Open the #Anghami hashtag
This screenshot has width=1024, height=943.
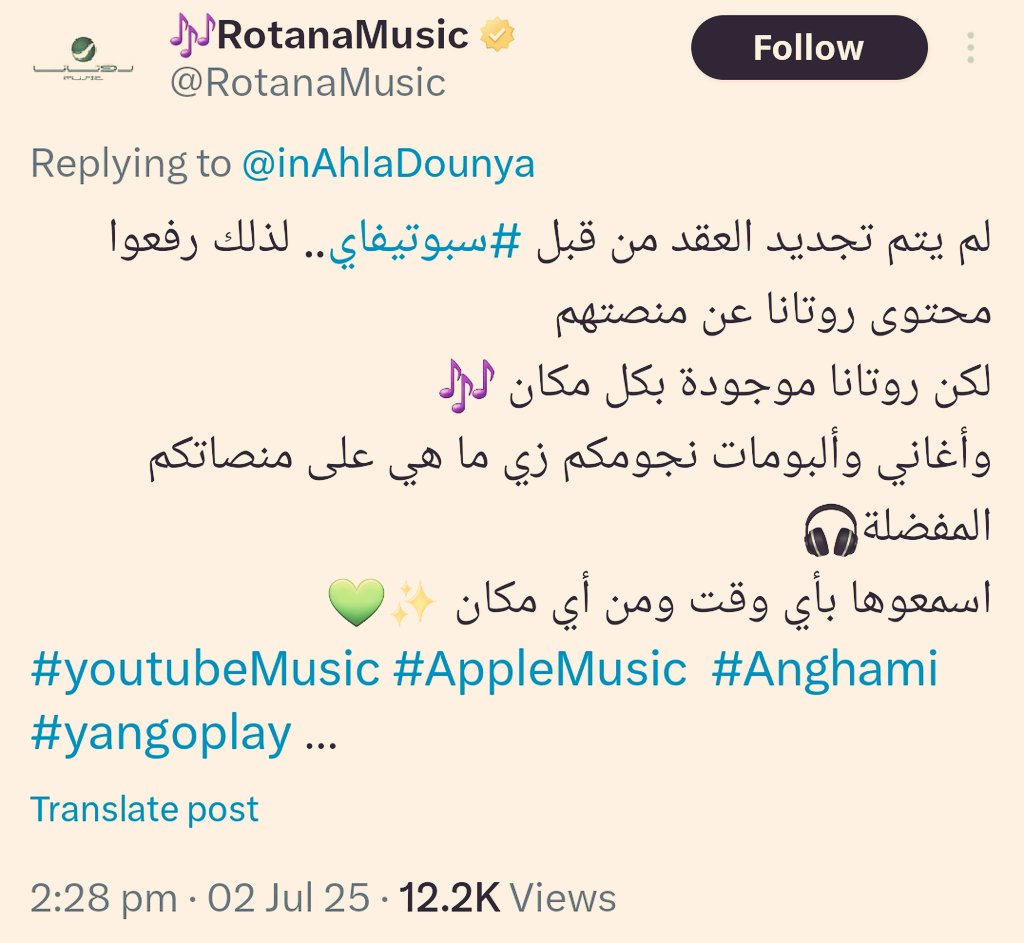(825, 669)
